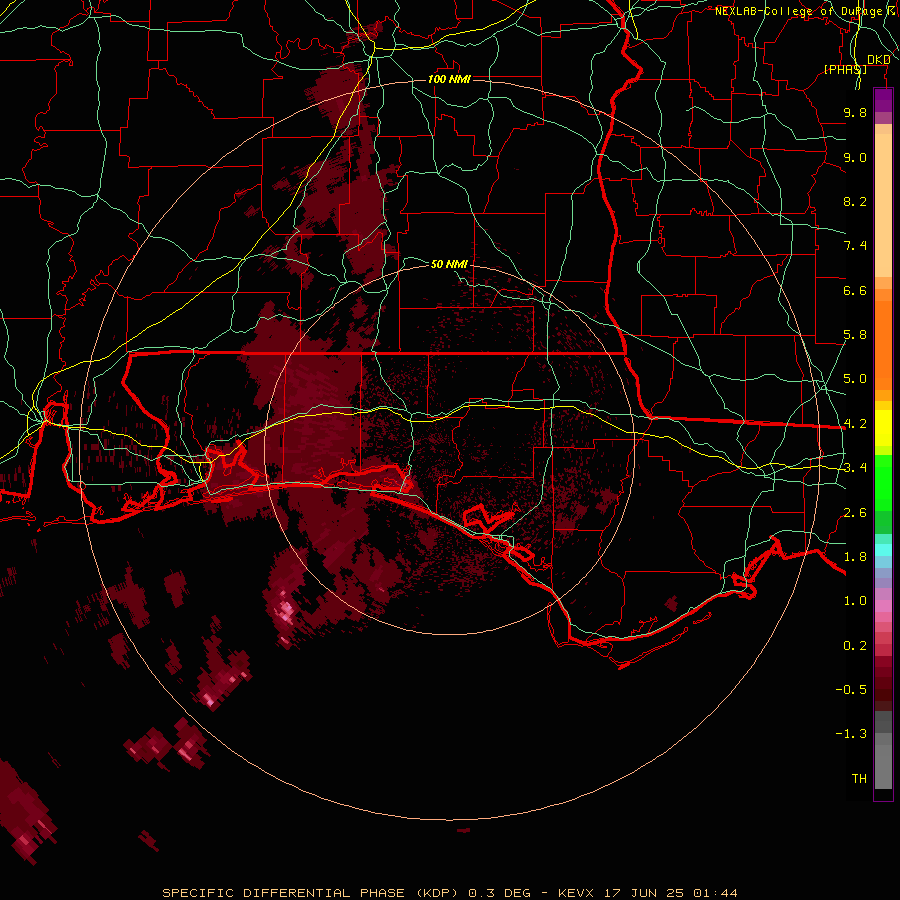Click the 4.2 value on the color scale
The image size is (900, 900).
pos(855,424)
